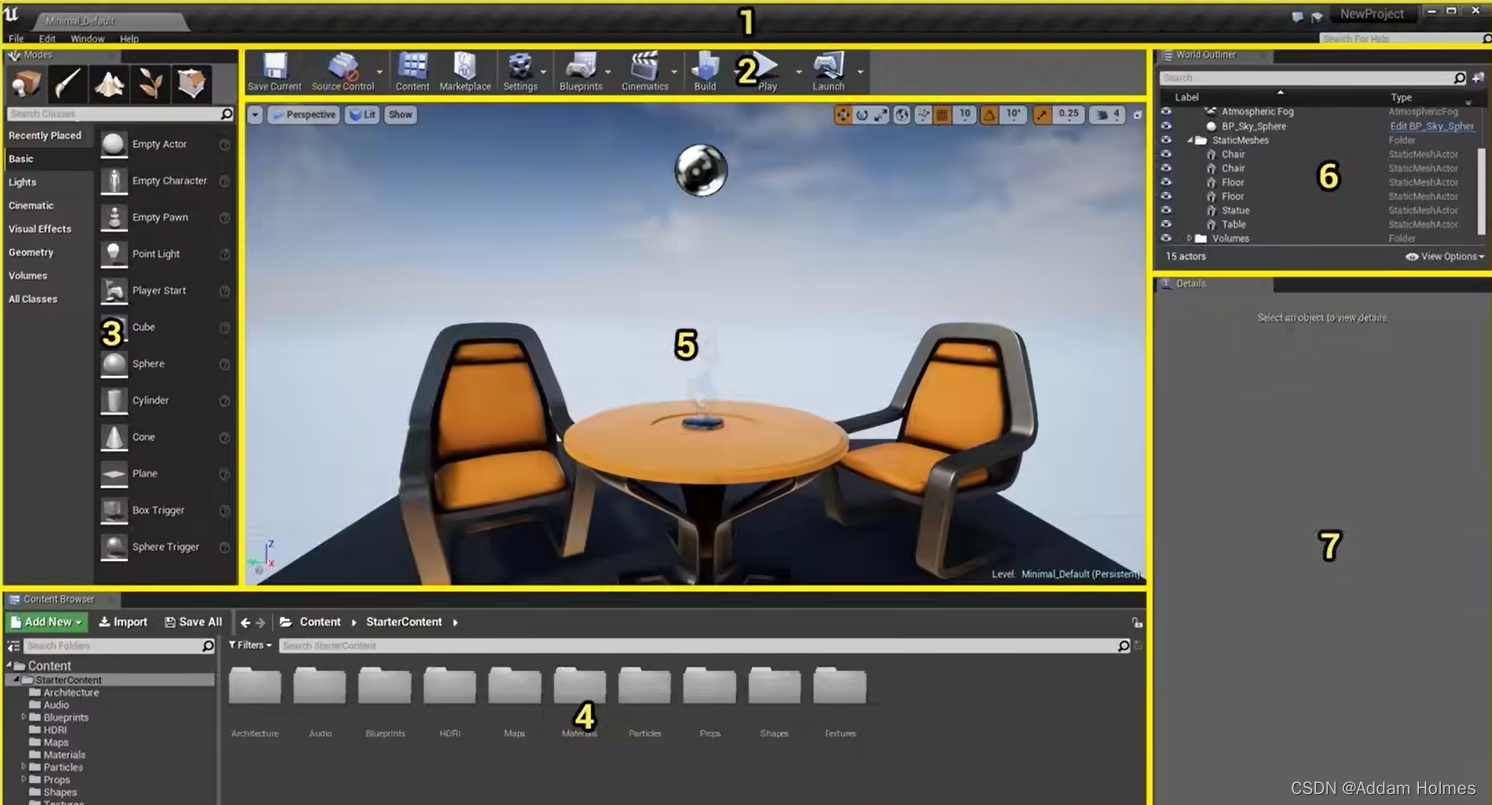This screenshot has width=1492, height=805.
Task: Toggle visibility of the StaticMeshes folder
Action: tap(1166, 140)
